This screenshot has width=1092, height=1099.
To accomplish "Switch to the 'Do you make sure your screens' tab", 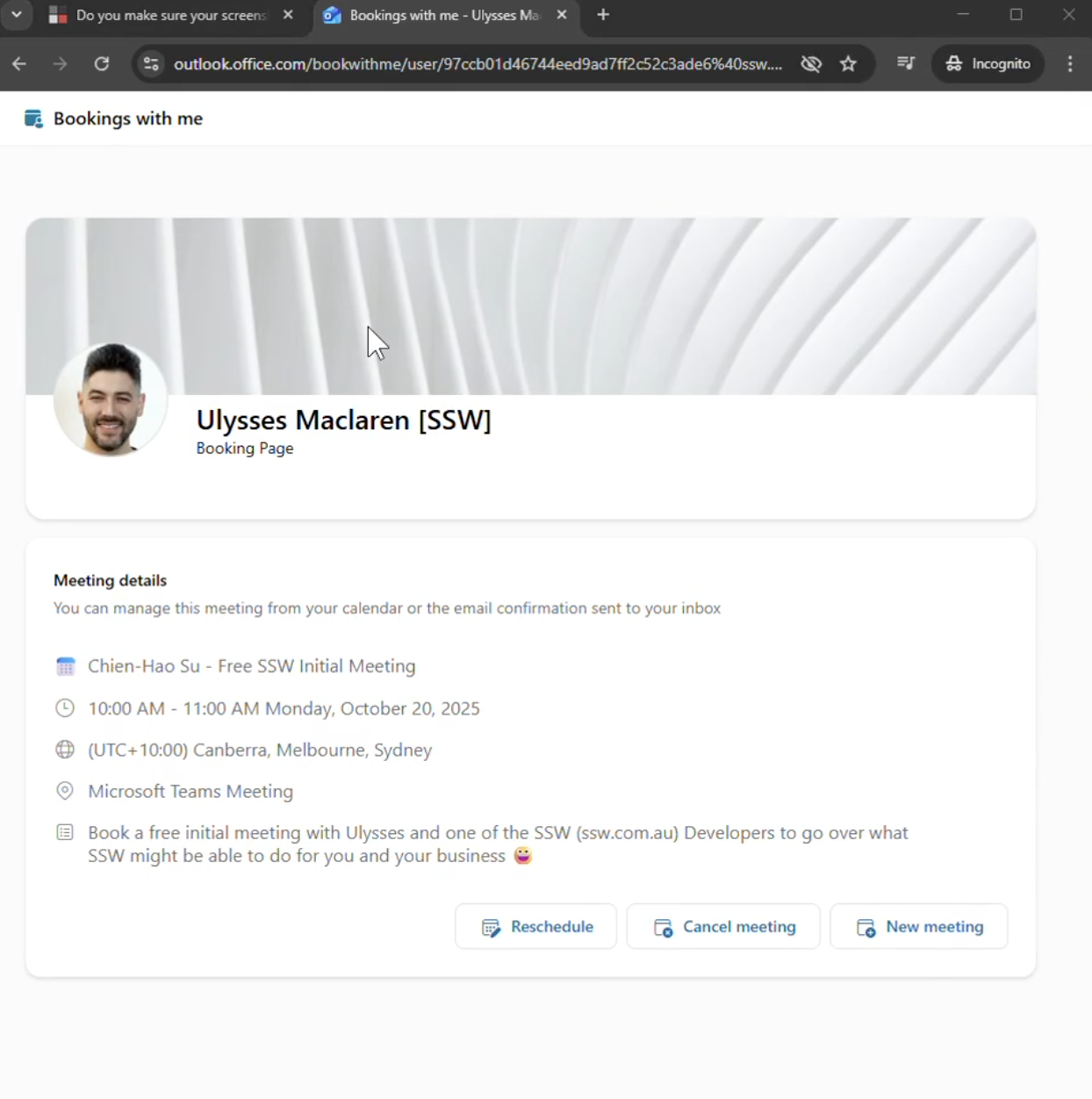I will click(x=167, y=15).
